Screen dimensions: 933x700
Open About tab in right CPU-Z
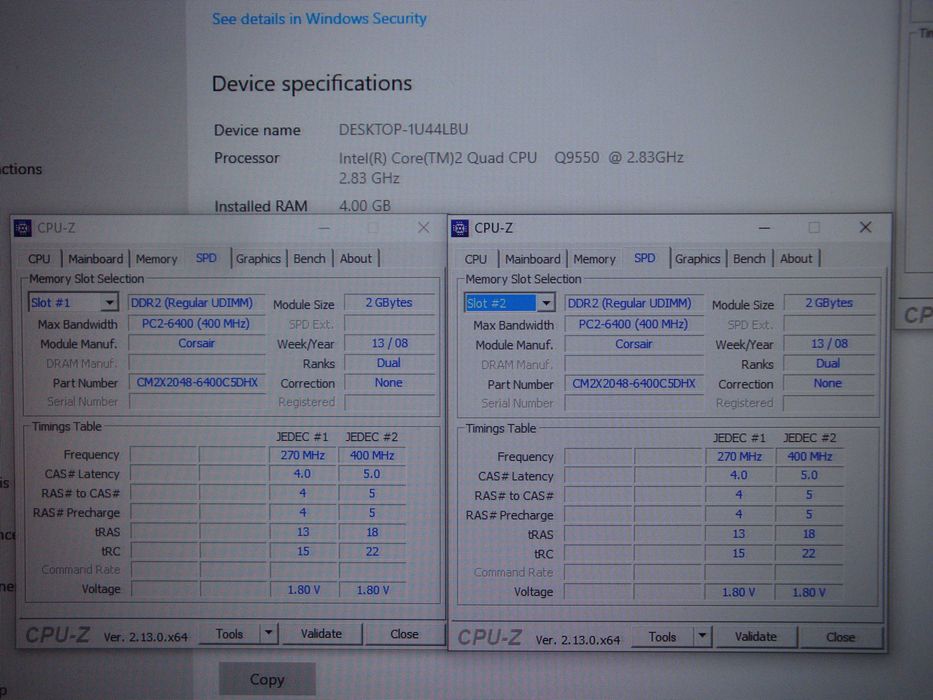[x=796, y=259]
